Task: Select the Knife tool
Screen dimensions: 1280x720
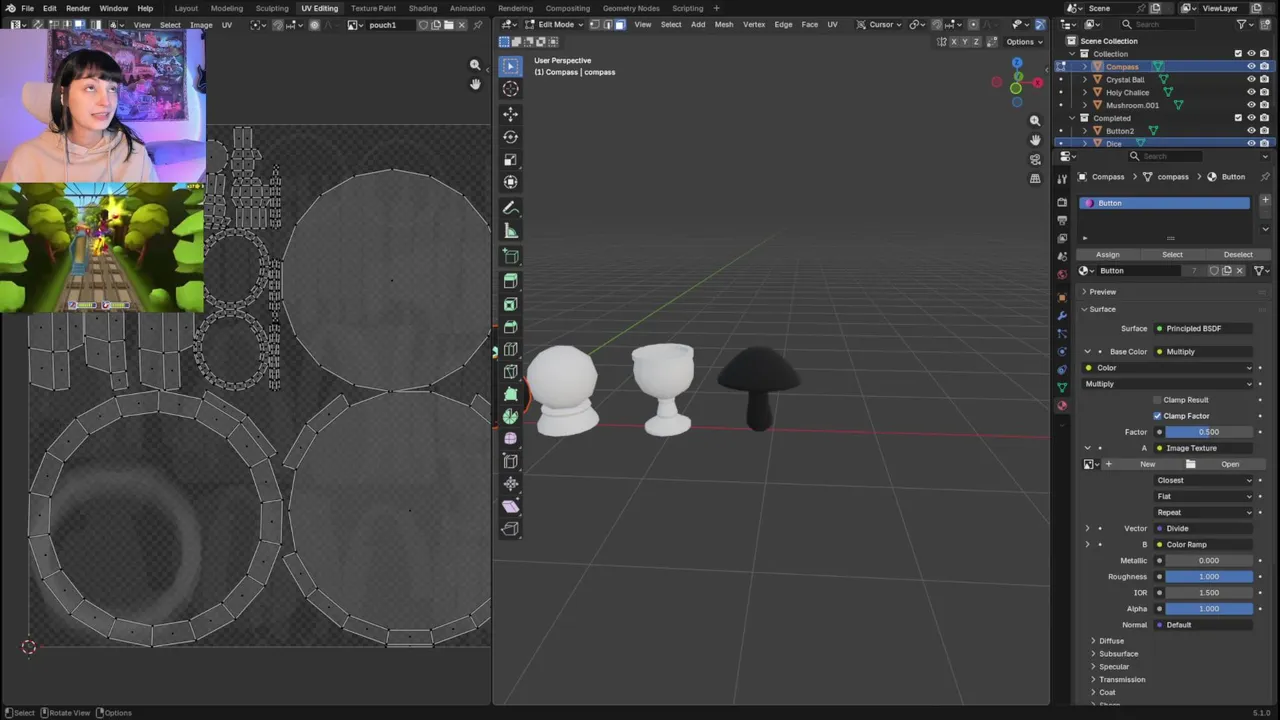Action: [x=510, y=372]
